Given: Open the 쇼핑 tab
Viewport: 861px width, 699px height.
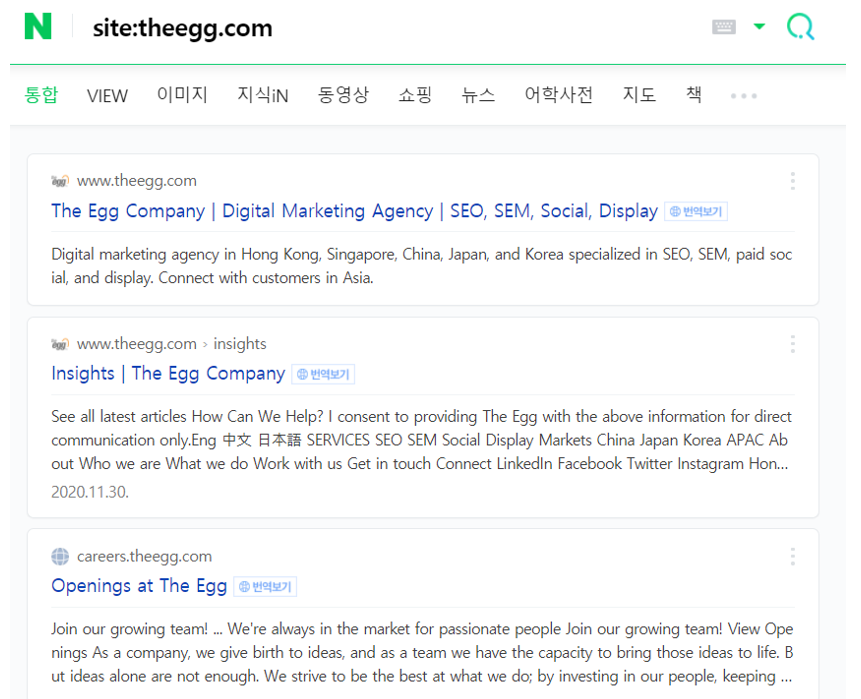Looking at the screenshot, I should point(415,95).
